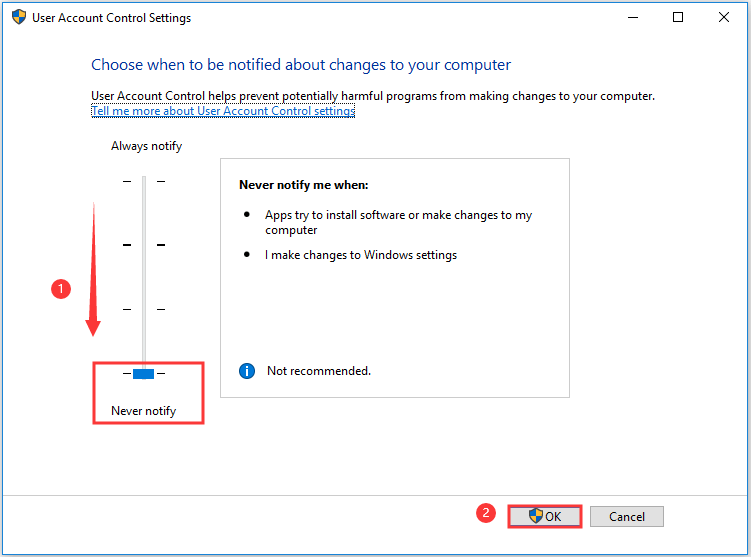This screenshot has width=751, height=557.
Task: Click the OK button with shield
Action: coord(545,516)
